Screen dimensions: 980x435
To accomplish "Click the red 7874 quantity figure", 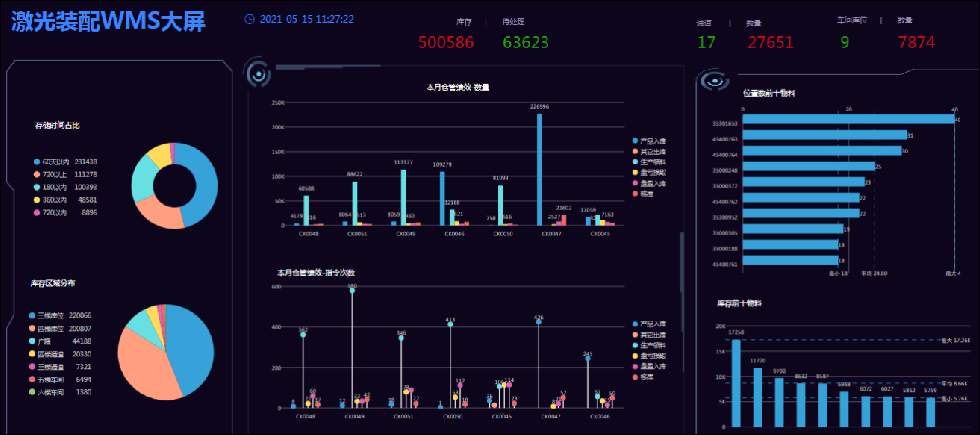I will point(916,42).
